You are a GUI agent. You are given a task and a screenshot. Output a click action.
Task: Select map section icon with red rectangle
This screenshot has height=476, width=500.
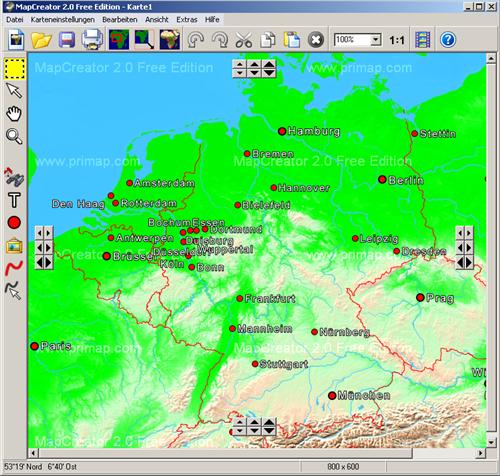(119, 40)
